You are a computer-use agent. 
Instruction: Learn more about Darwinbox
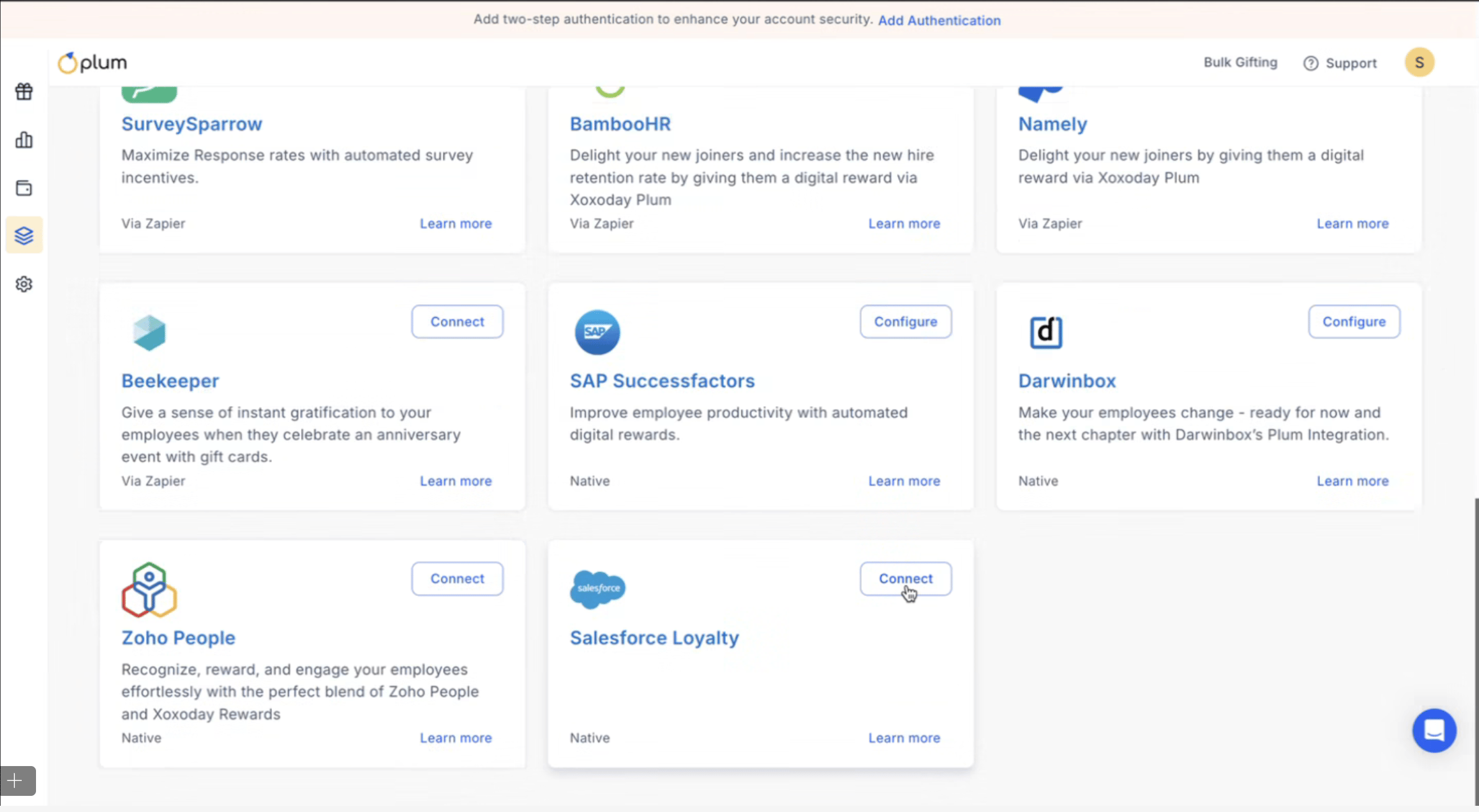click(x=1353, y=481)
